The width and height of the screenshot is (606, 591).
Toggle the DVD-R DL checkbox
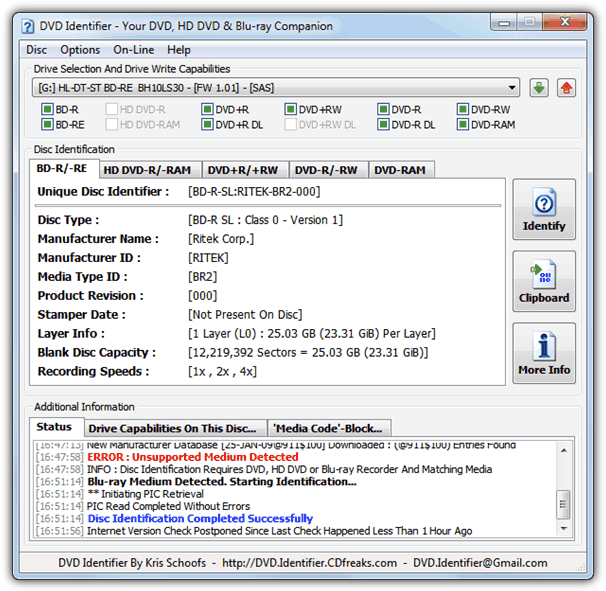[x=383, y=124]
